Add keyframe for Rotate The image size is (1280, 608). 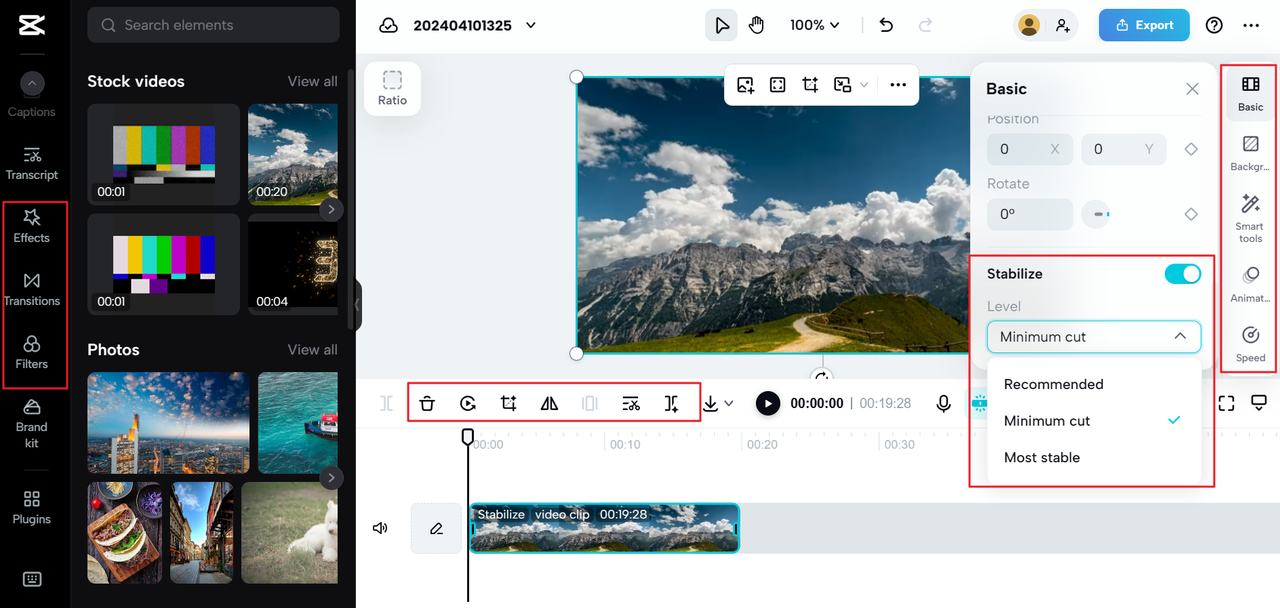click(x=1191, y=214)
